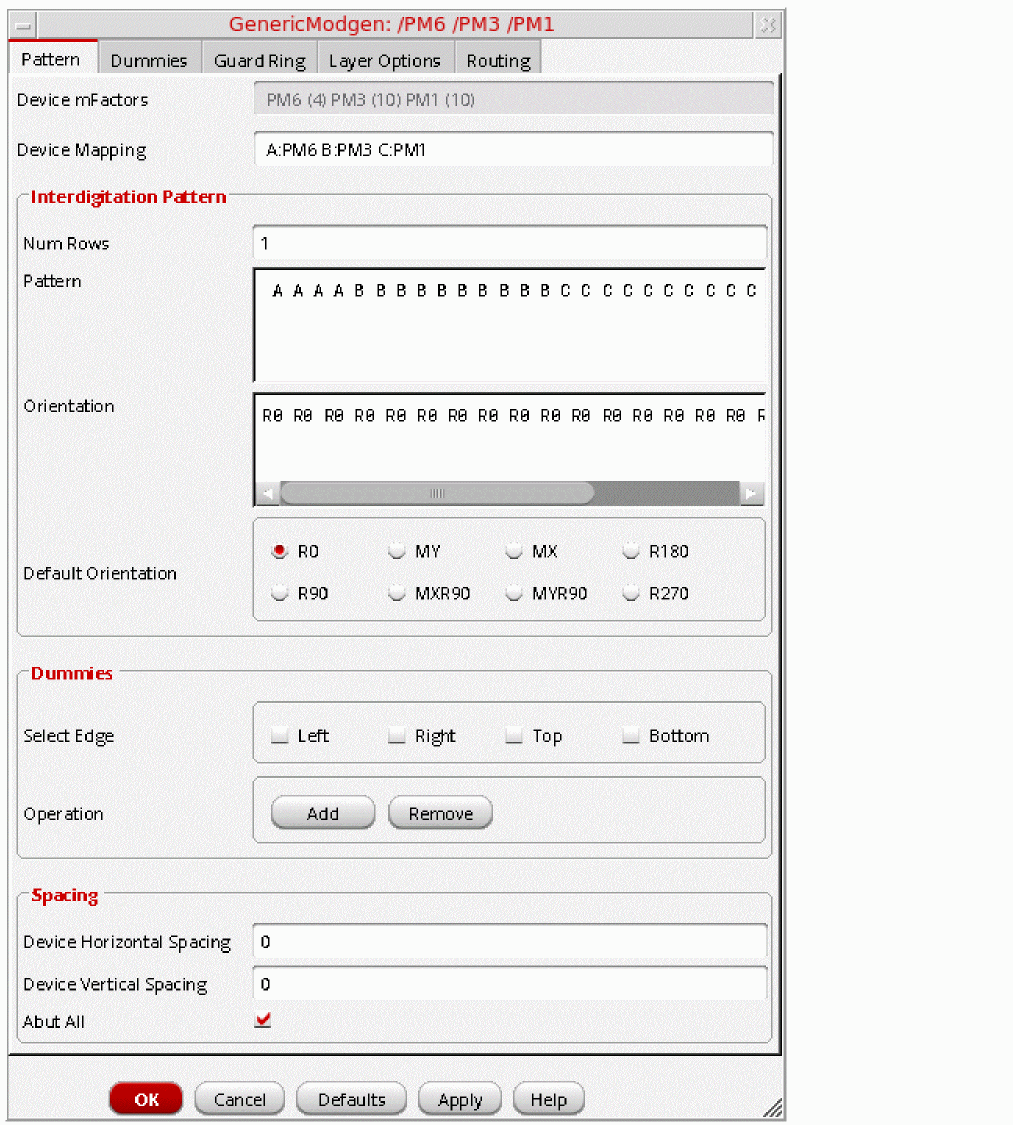This screenshot has height=1125, width=1013.
Task: Click the Add dummies button
Action: click(323, 813)
